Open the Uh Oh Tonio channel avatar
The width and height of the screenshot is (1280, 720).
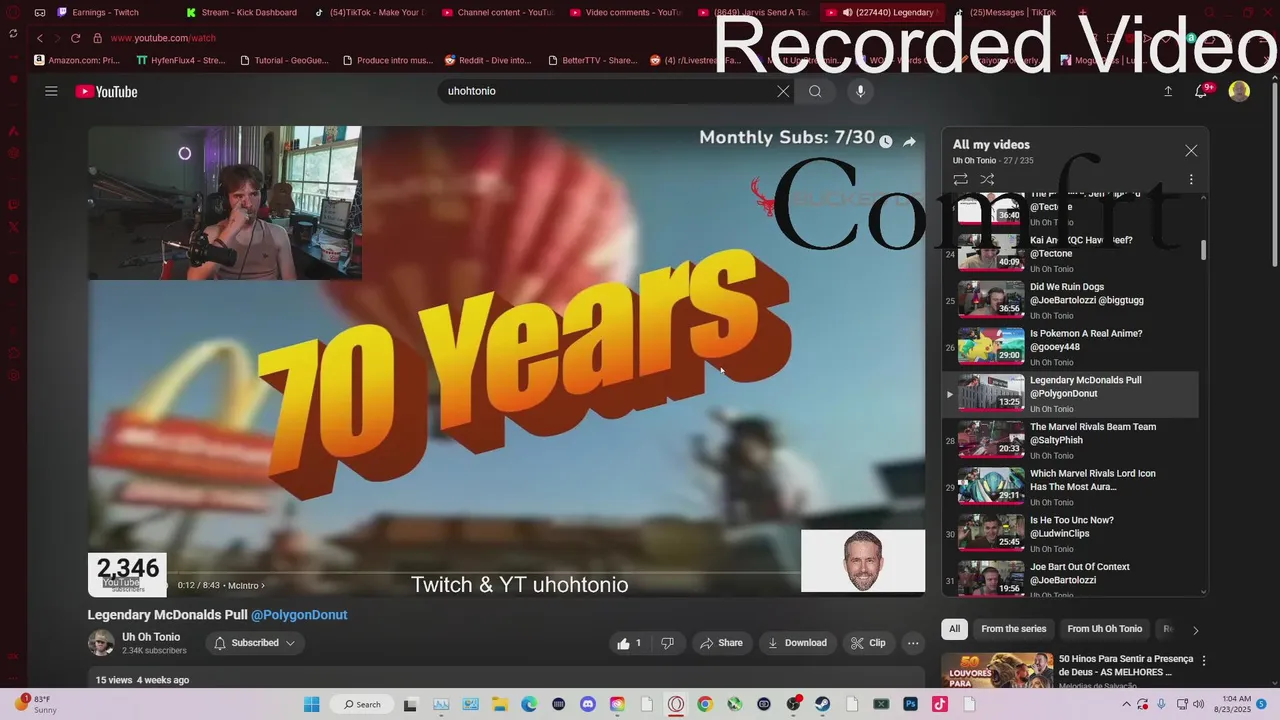pyautogui.click(x=101, y=643)
